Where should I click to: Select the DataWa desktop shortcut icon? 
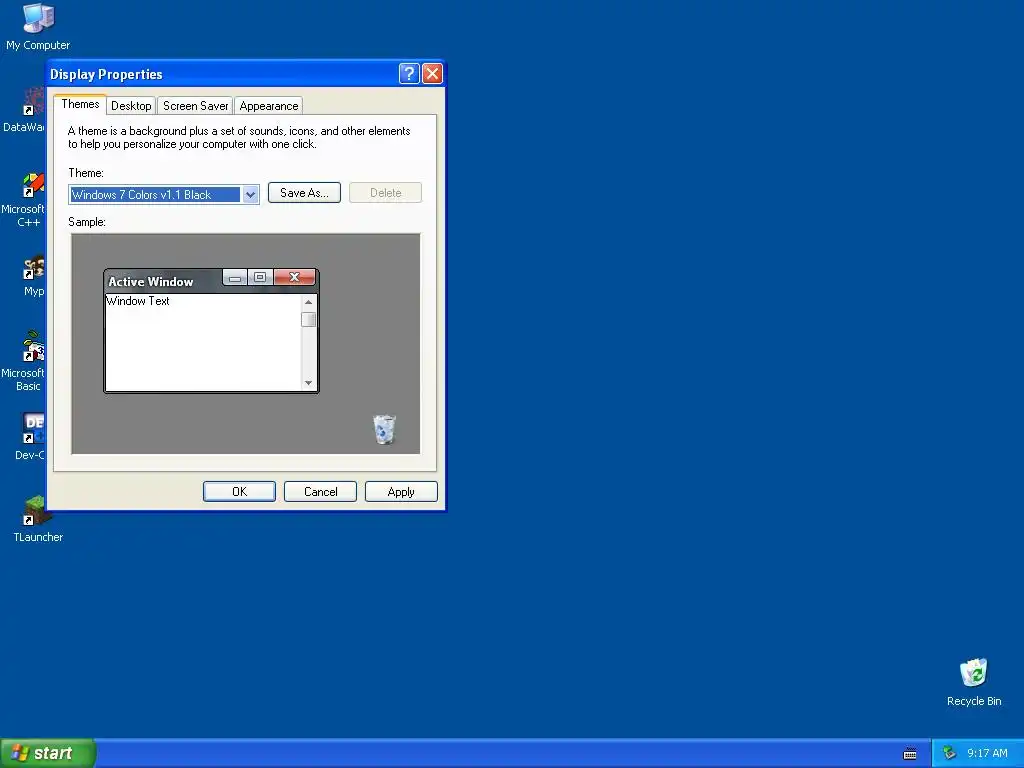(x=25, y=110)
